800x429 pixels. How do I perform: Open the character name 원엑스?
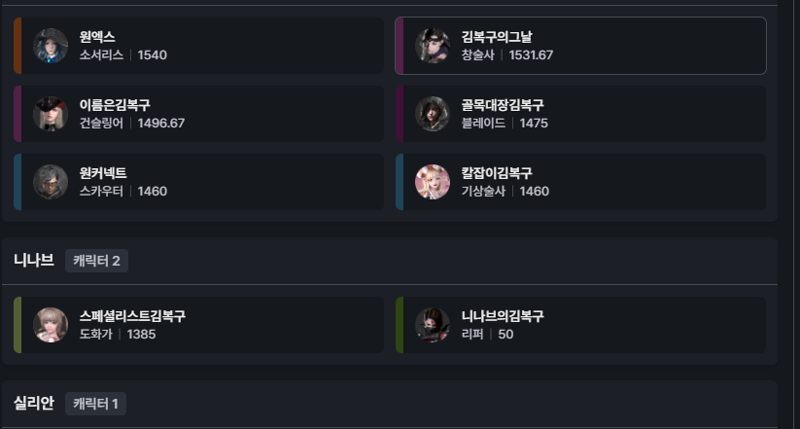click(97, 37)
